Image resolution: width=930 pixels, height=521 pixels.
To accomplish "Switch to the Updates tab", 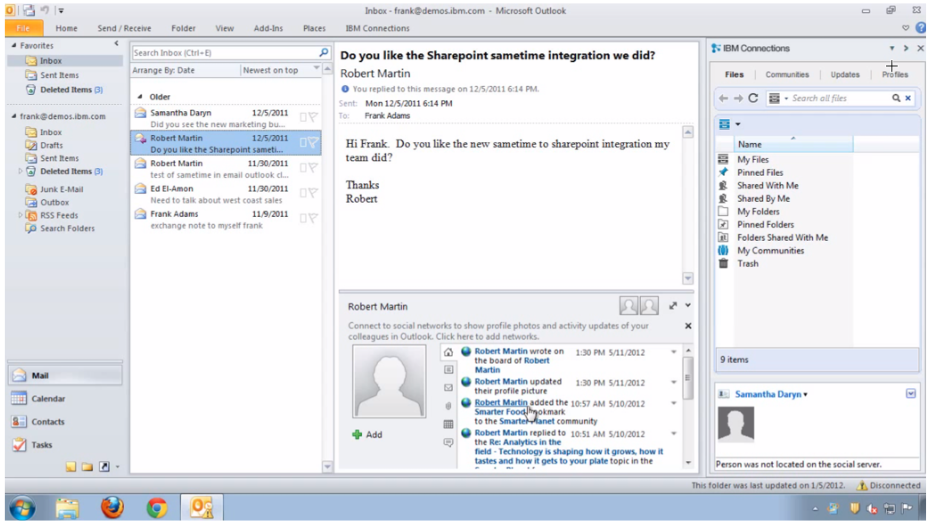I will click(845, 74).
